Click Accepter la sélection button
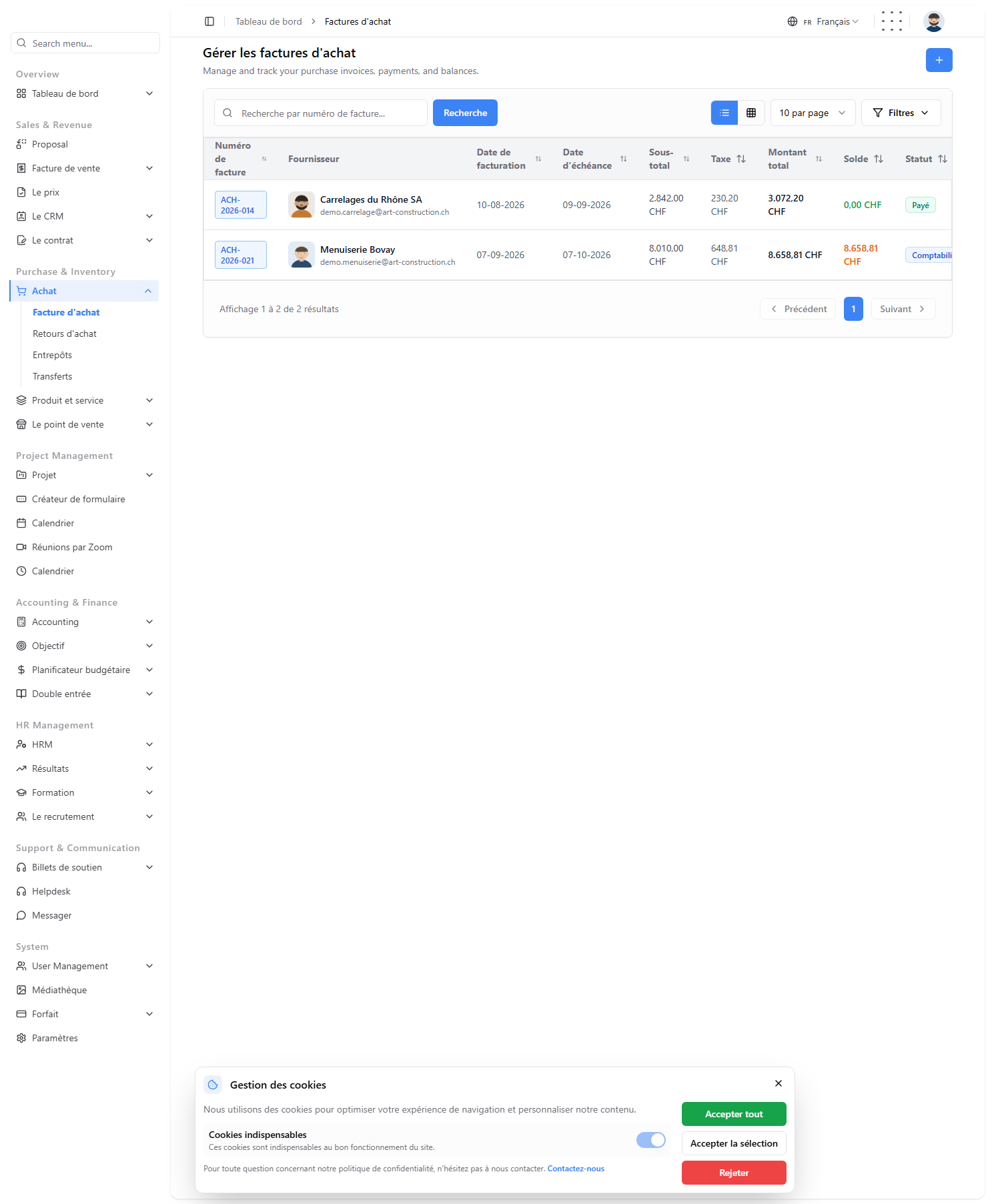The image size is (990, 1204). pyautogui.click(x=734, y=1143)
